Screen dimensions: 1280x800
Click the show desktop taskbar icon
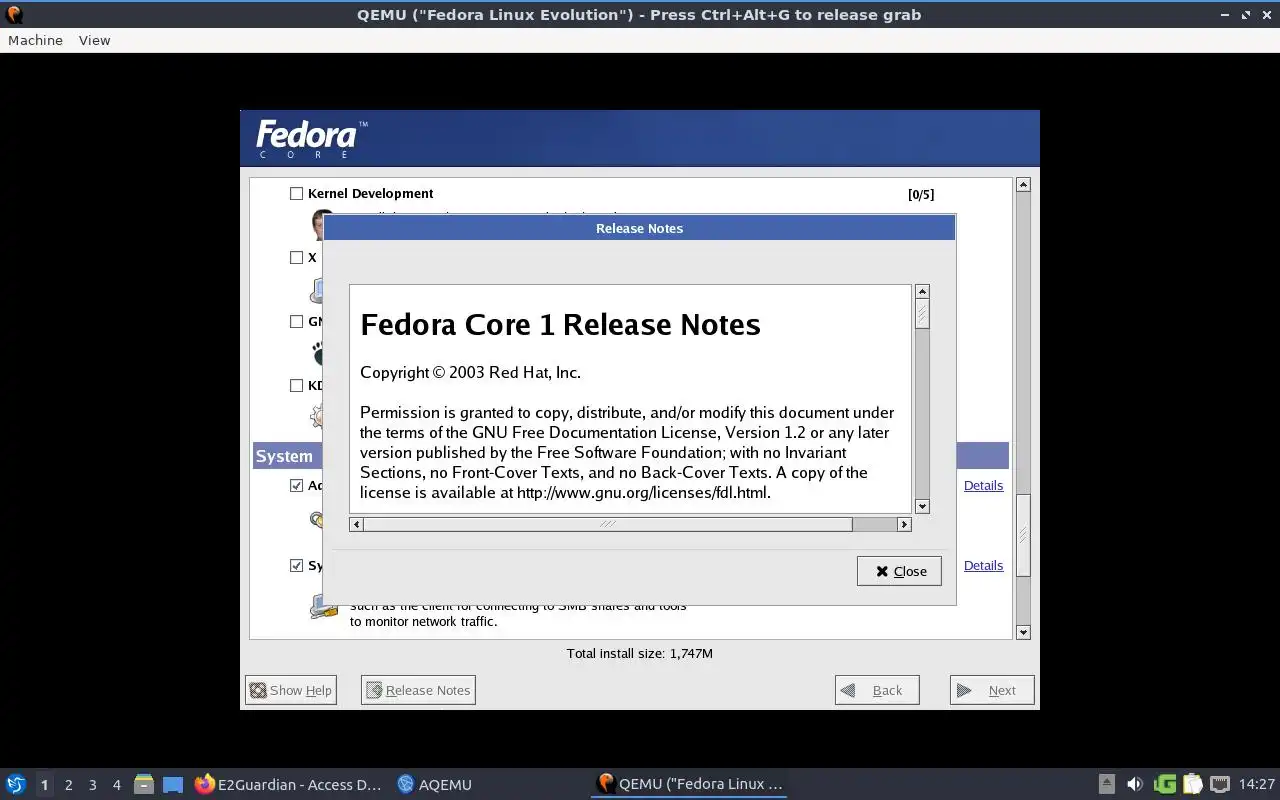click(x=173, y=784)
